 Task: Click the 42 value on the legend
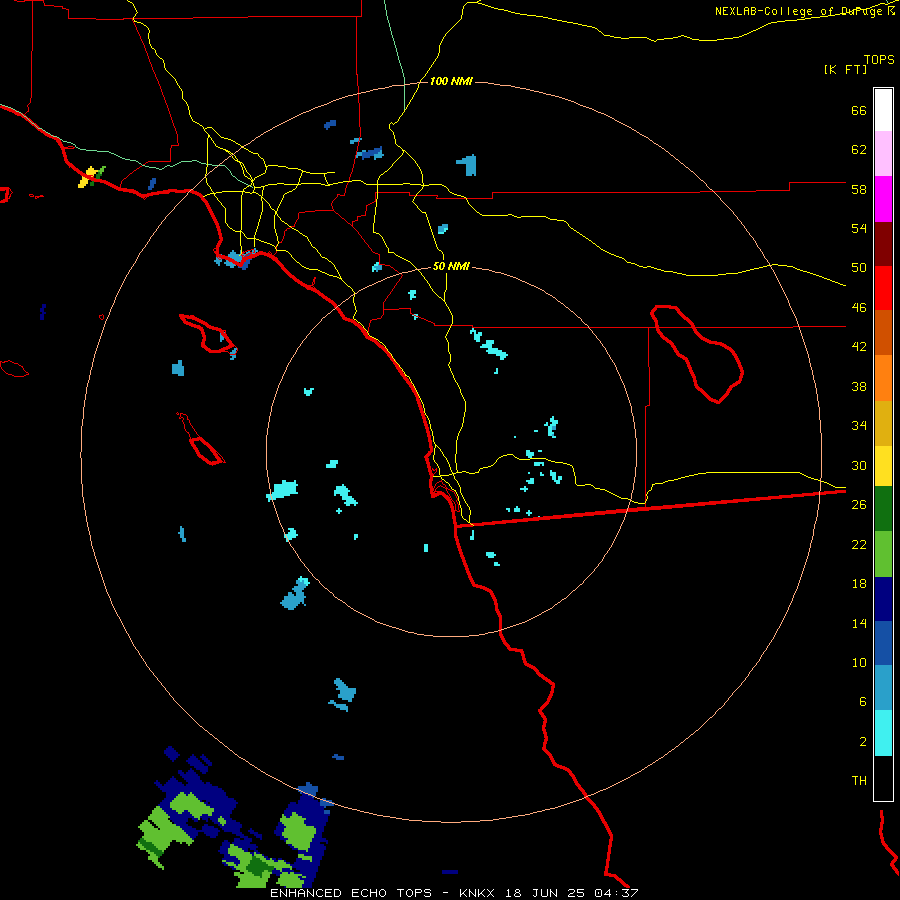click(859, 347)
